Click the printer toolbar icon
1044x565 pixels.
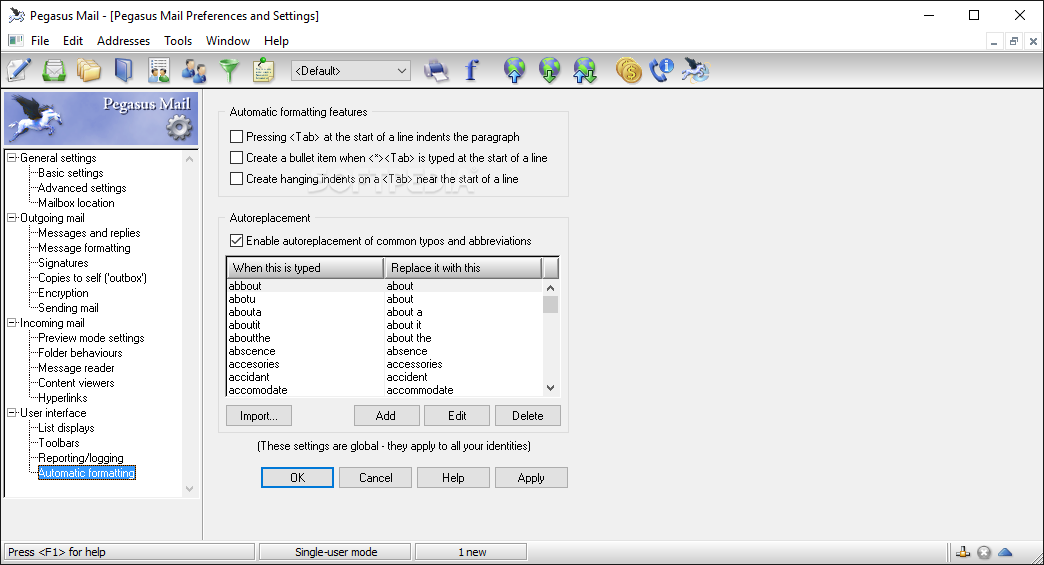coord(436,70)
